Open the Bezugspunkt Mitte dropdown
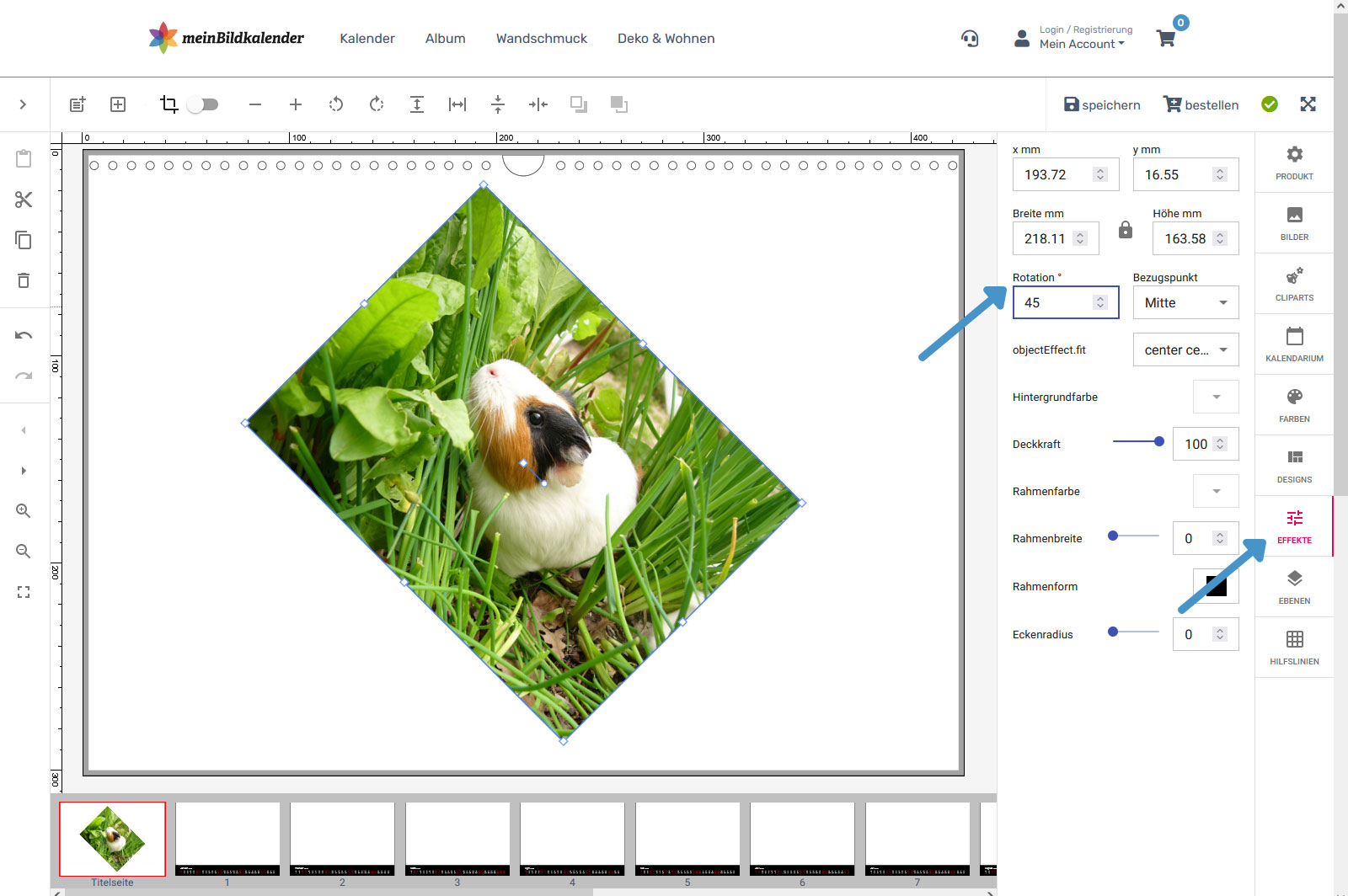The image size is (1348, 896). pyautogui.click(x=1185, y=303)
